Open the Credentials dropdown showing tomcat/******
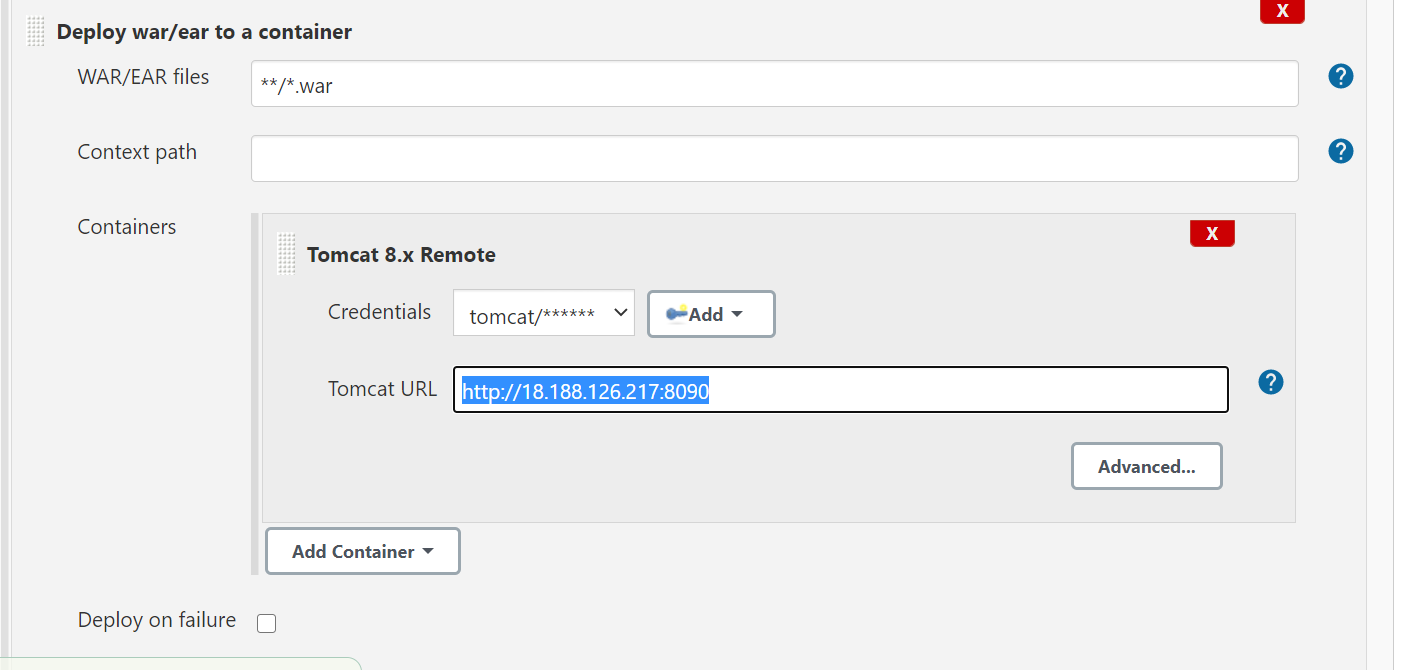 click(x=544, y=314)
